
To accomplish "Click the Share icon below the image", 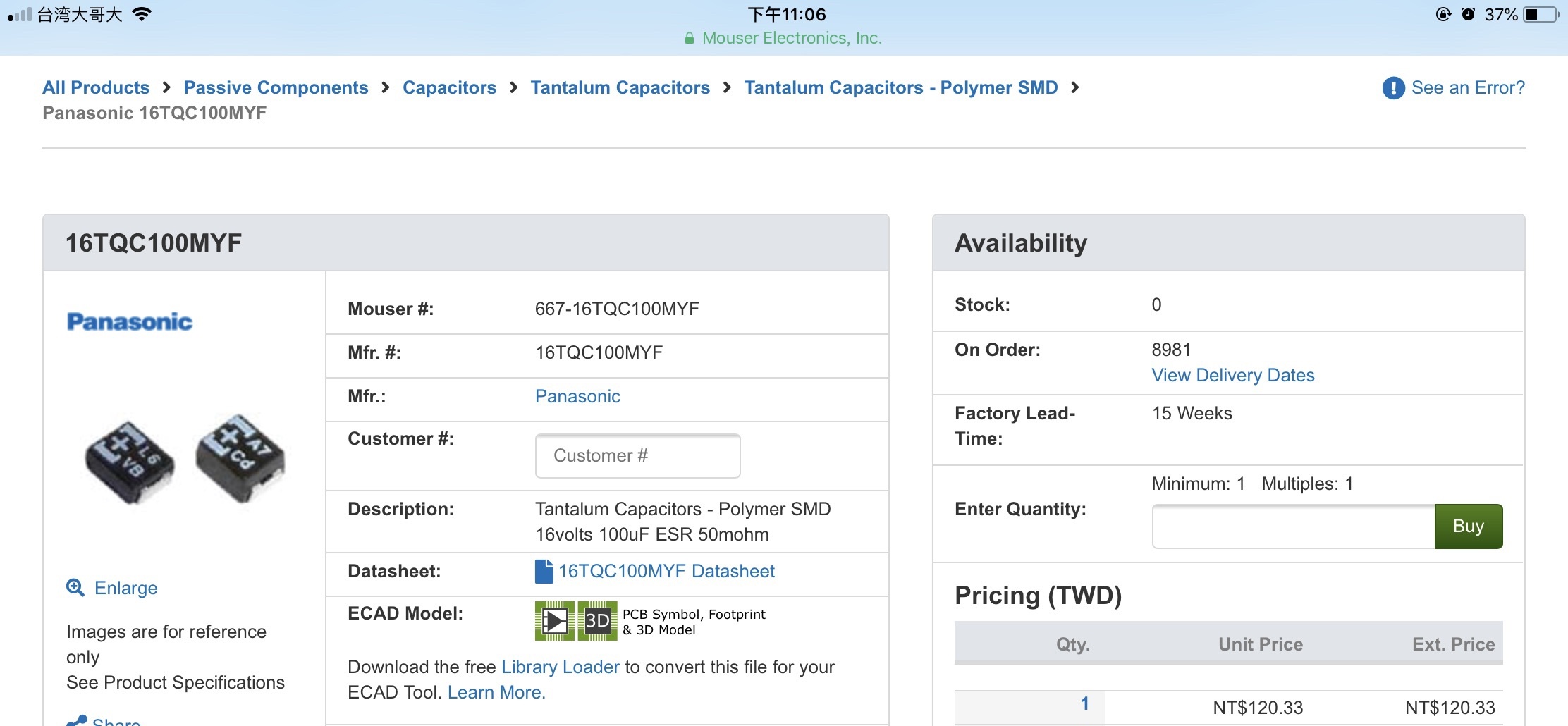I will coord(75,720).
